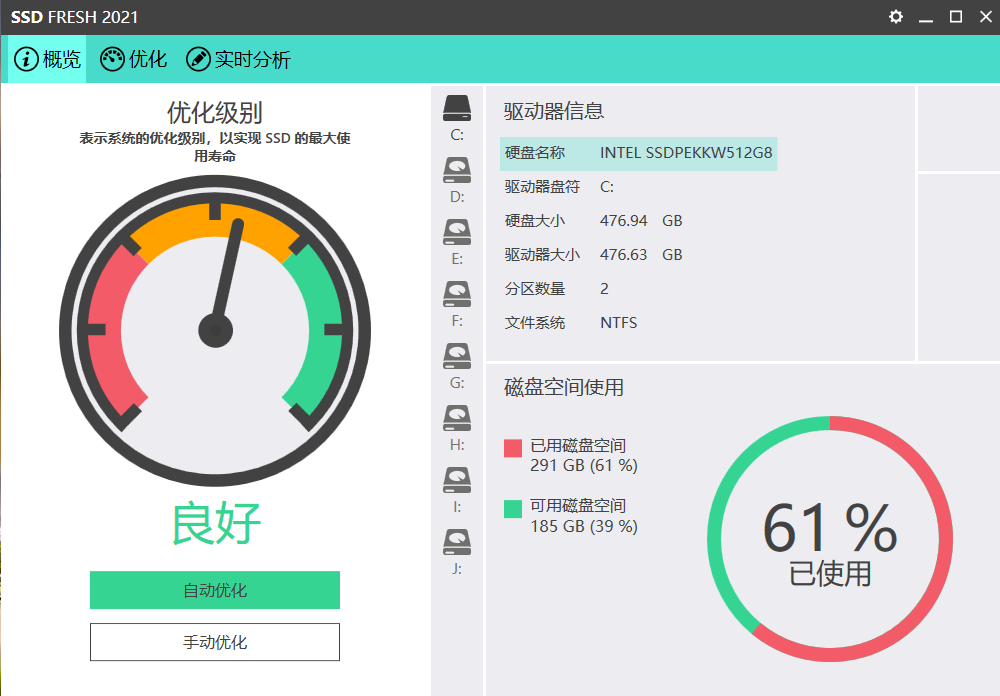Switch to the 概览 overview tab

coord(47,59)
